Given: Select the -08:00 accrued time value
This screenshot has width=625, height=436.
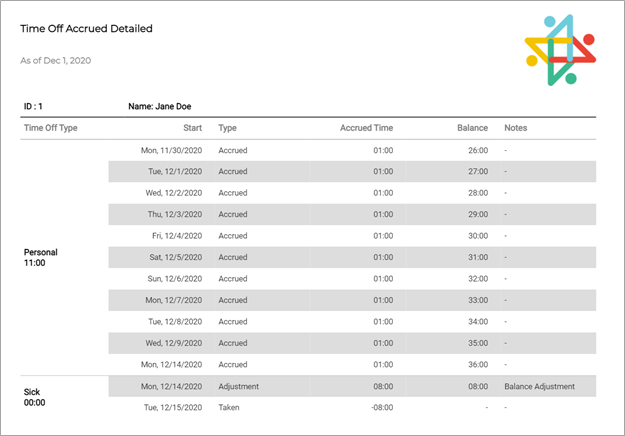Looking at the screenshot, I should 382,407.
